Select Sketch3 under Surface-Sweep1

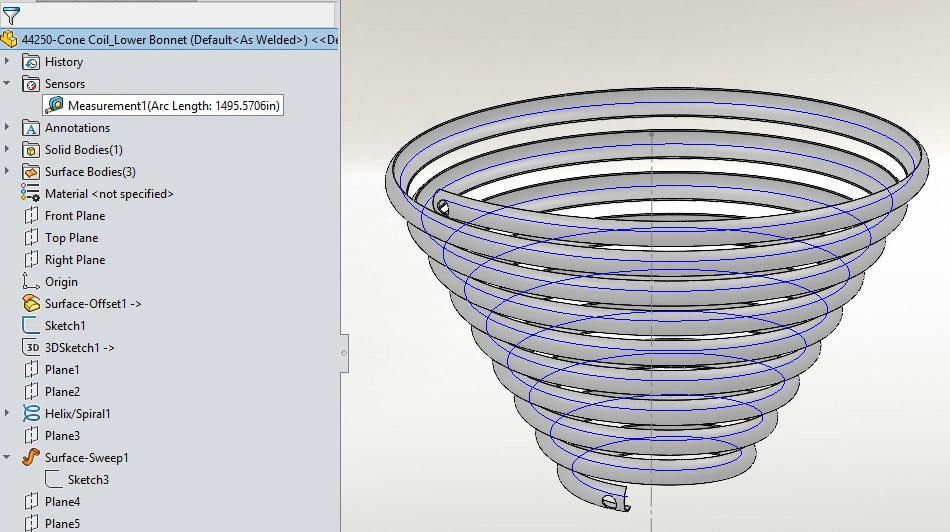(88, 480)
